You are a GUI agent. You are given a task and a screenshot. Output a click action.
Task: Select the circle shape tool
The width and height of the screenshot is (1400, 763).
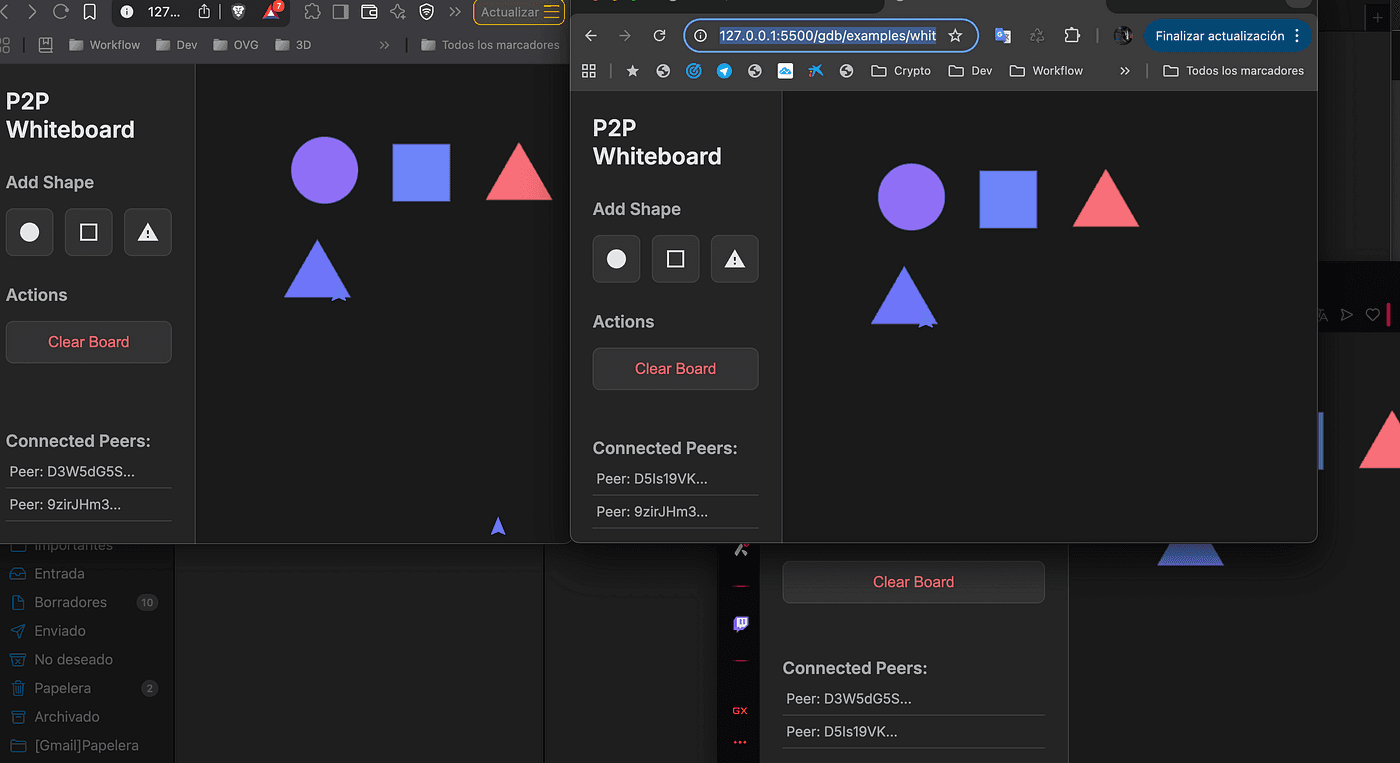616,258
